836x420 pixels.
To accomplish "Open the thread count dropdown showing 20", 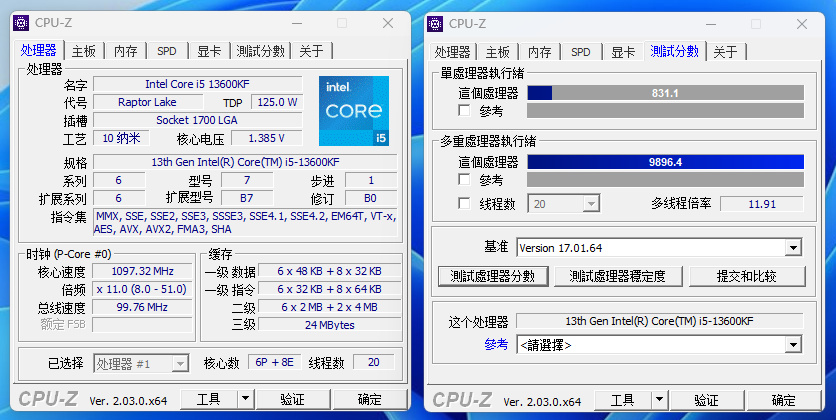I will click(x=564, y=204).
